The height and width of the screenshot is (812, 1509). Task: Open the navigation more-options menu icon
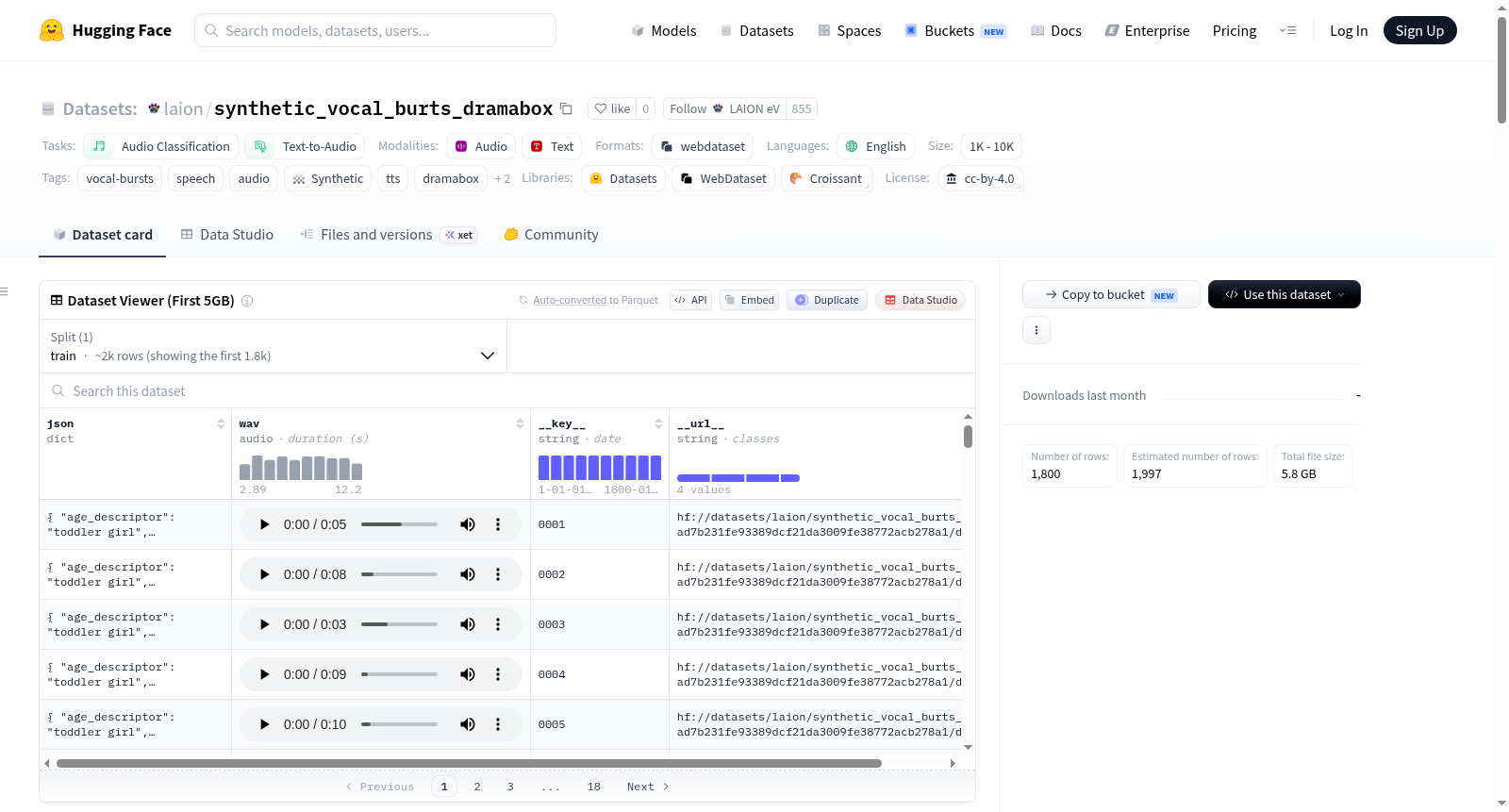(x=1287, y=30)
